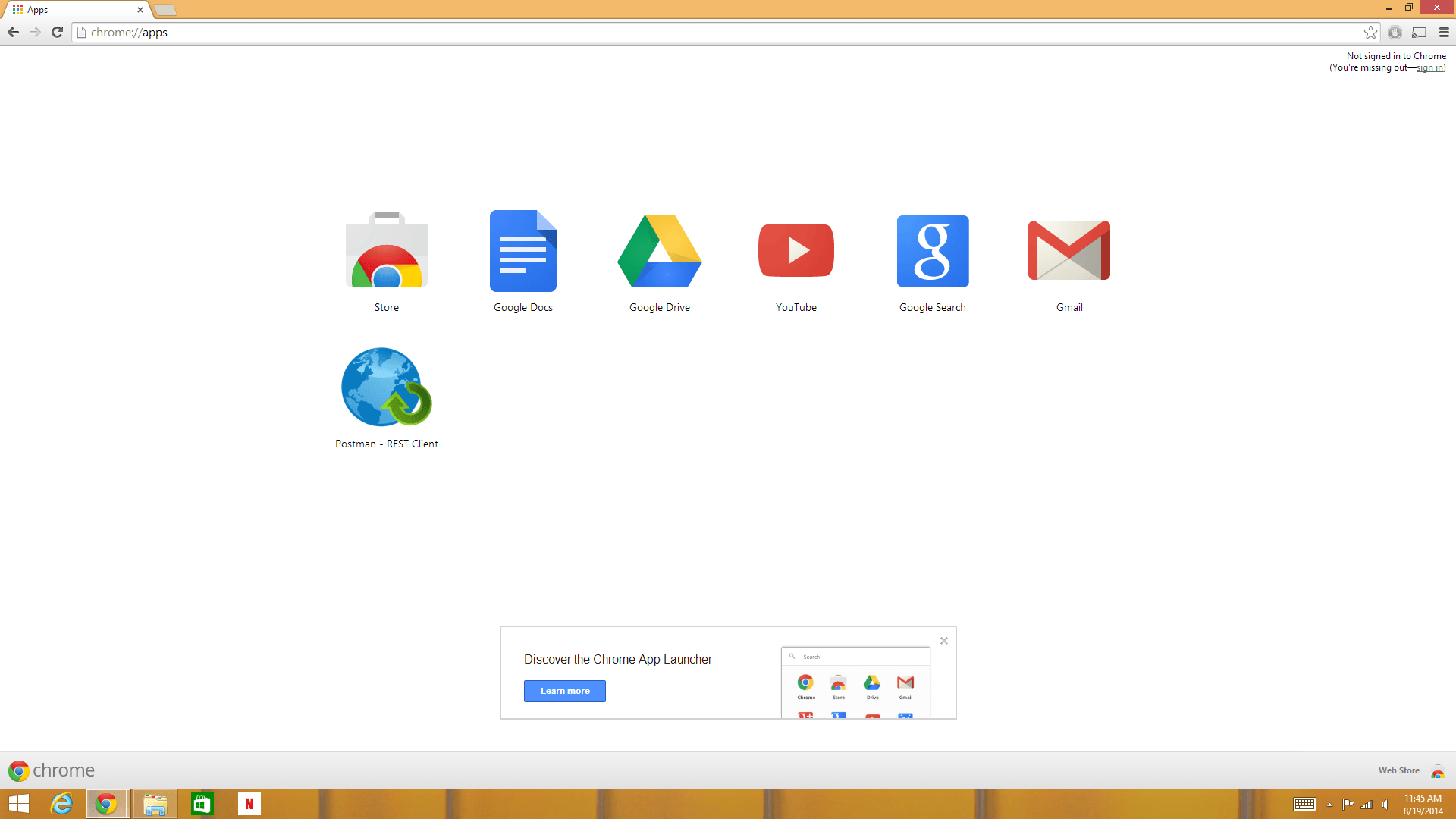Open the Chrome Web Store app
The width and height of the screenshot is (1456, 819).
click(387, 251)
